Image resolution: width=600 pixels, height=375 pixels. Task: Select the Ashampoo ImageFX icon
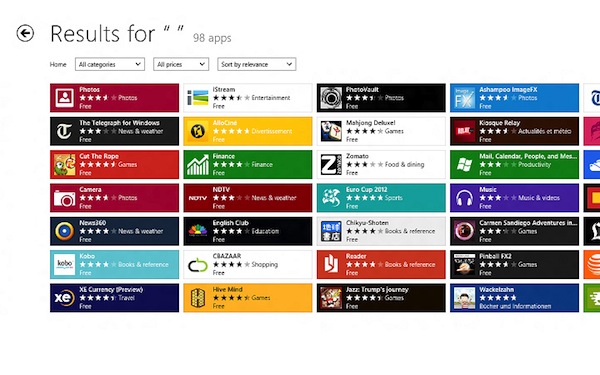point(464,98)
